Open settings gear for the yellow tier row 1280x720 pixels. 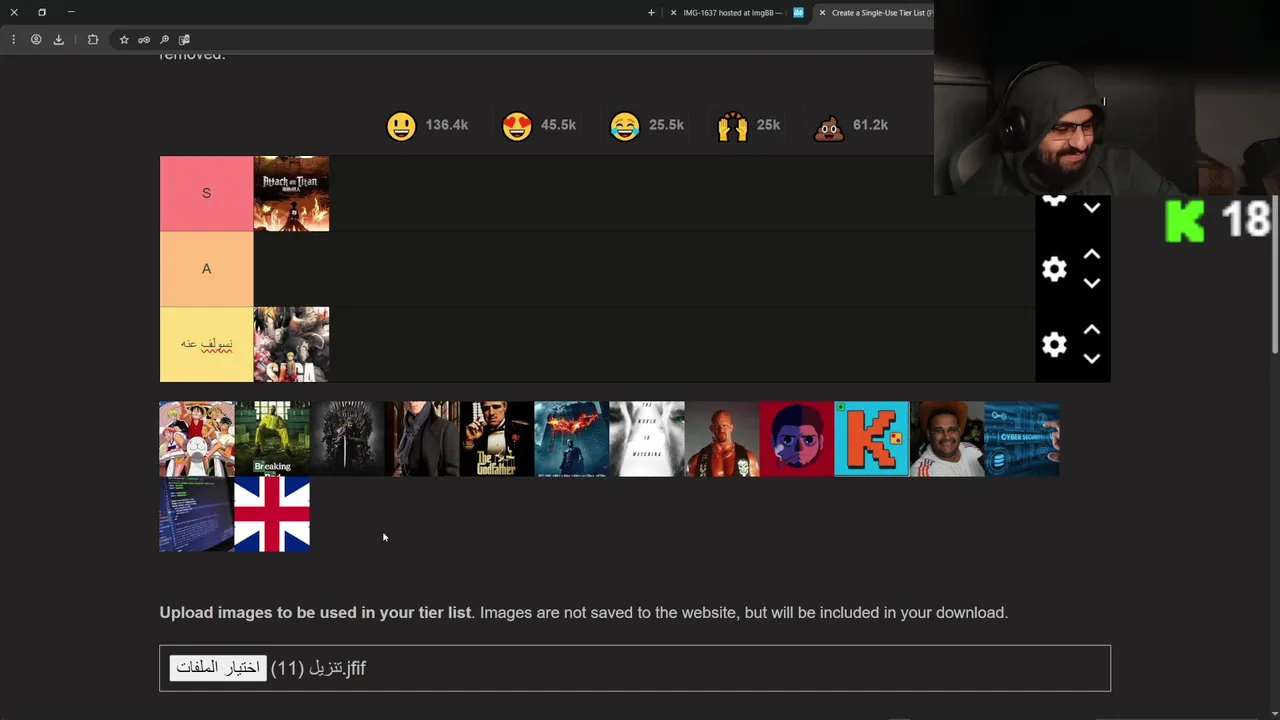pyautogui.click(x=1054, y=345)
